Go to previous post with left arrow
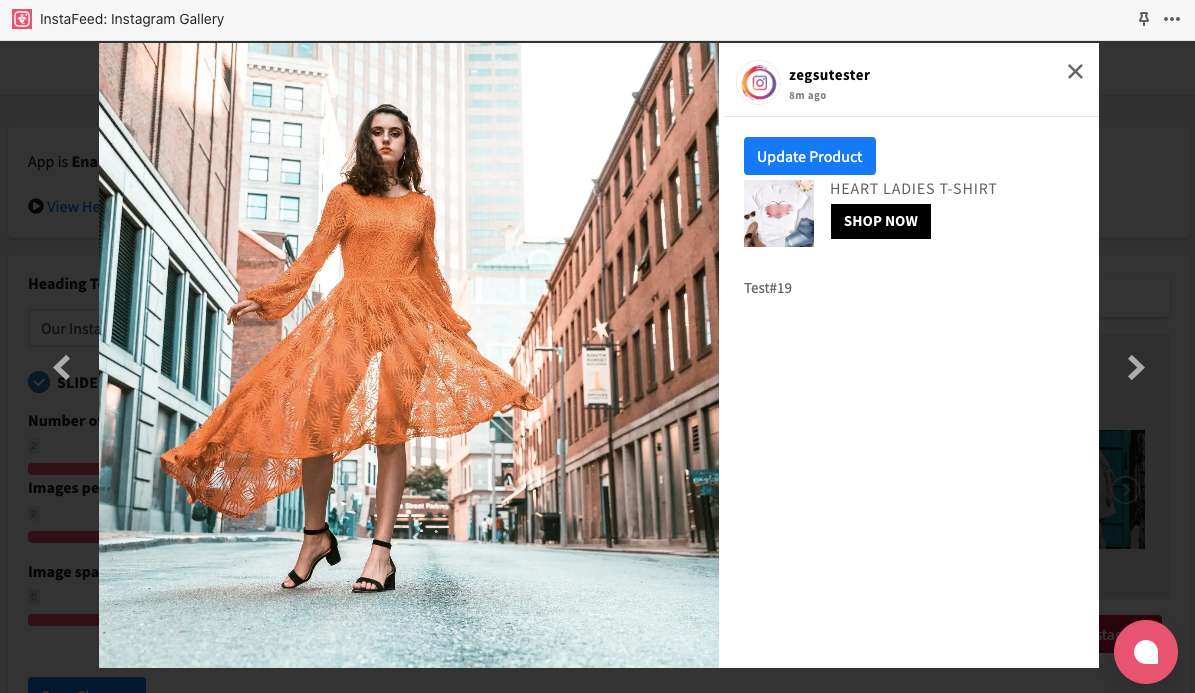The height and width of the screenshot is (693, 1195). (x=62, y=368)
